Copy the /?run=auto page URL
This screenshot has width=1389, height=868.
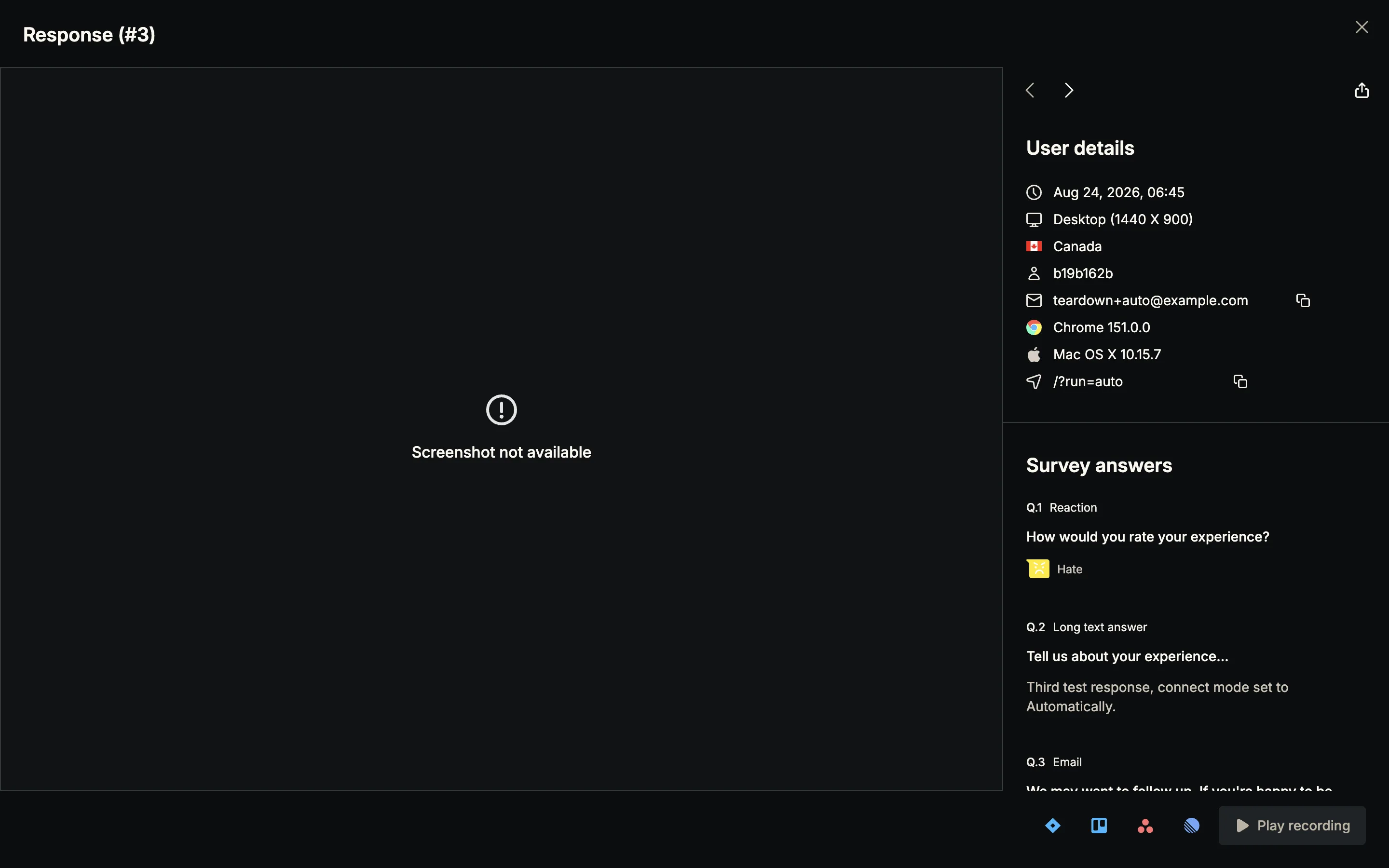pyautogui.click(x=1240, y=381)
